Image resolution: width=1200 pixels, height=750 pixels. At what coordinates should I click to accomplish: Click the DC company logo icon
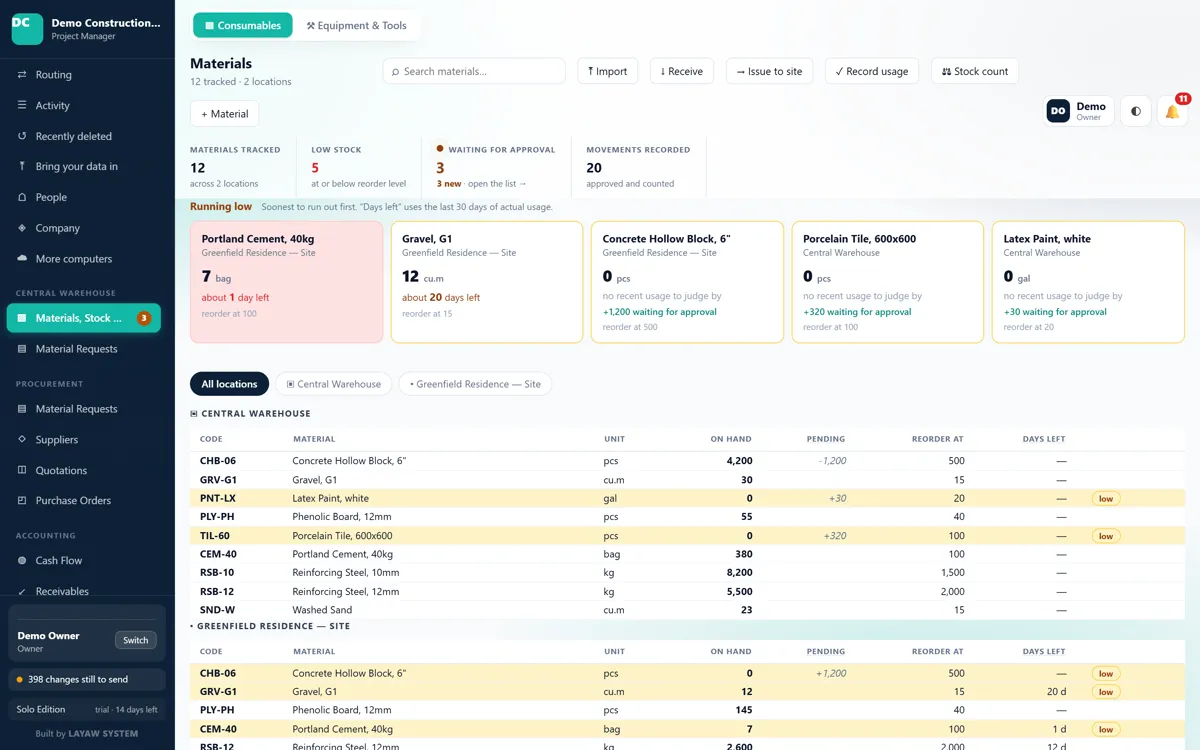27,29
